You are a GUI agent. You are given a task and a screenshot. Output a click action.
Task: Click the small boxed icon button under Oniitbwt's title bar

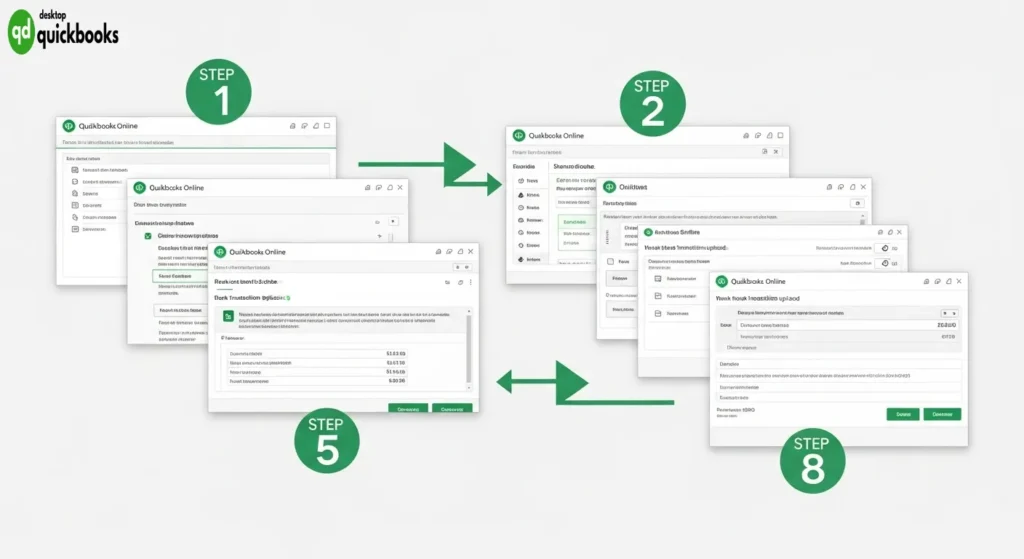click(x=857, y=203)
